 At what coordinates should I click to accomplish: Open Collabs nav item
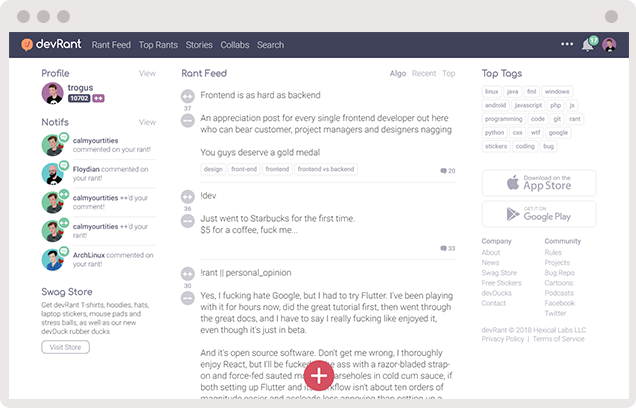point(235,45)
